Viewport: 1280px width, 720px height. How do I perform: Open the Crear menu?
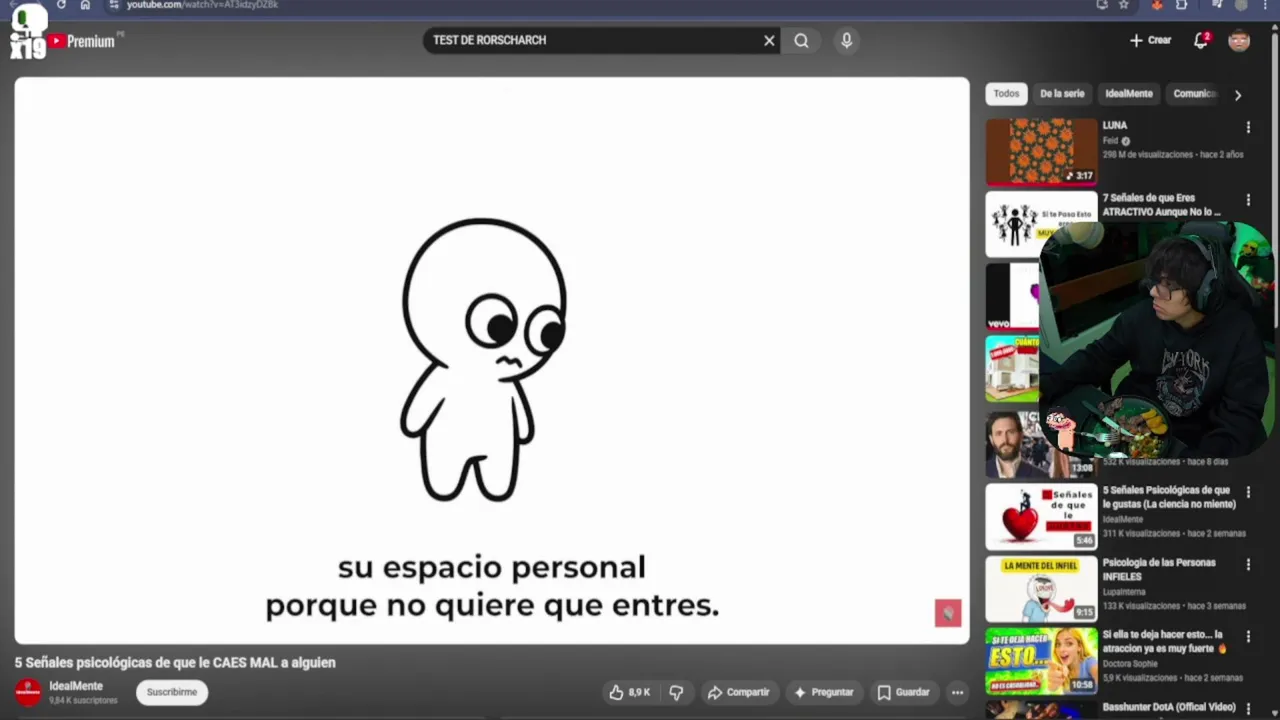click(x=1150, y=40)
